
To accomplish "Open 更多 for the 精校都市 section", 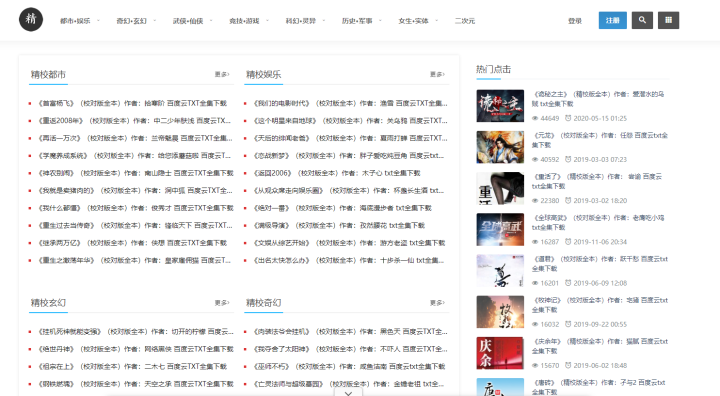I will [x=222, y=74].
